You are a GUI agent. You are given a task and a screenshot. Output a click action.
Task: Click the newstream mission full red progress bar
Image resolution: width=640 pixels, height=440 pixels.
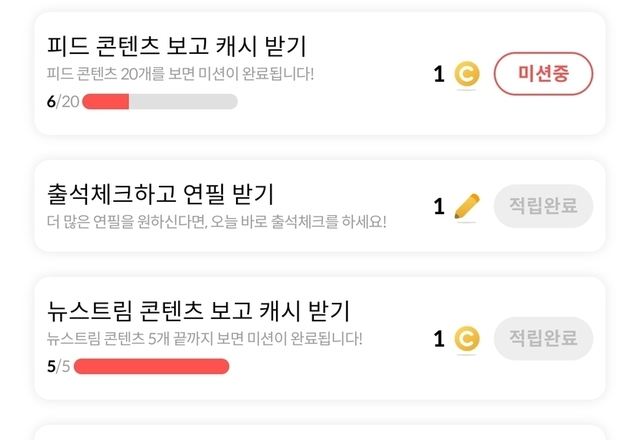coord(152,366)
